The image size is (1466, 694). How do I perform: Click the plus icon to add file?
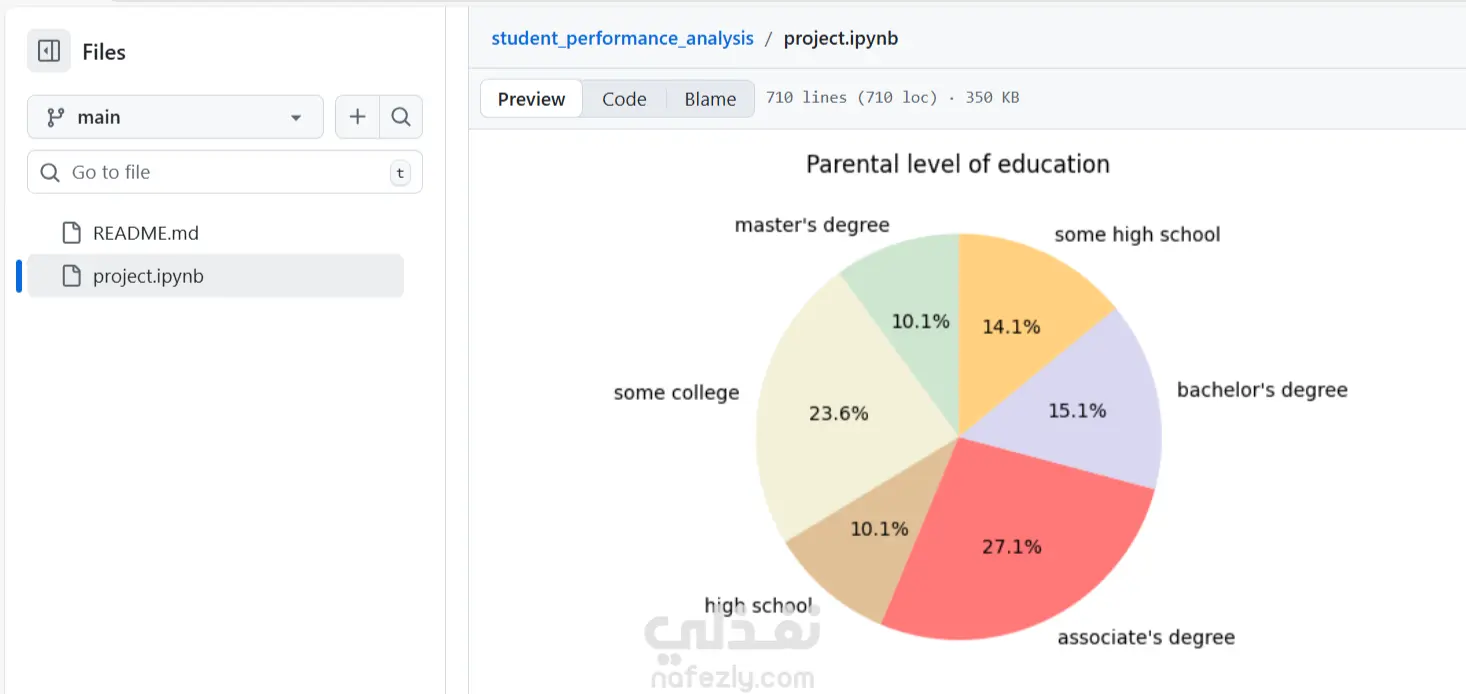(357, 117)
